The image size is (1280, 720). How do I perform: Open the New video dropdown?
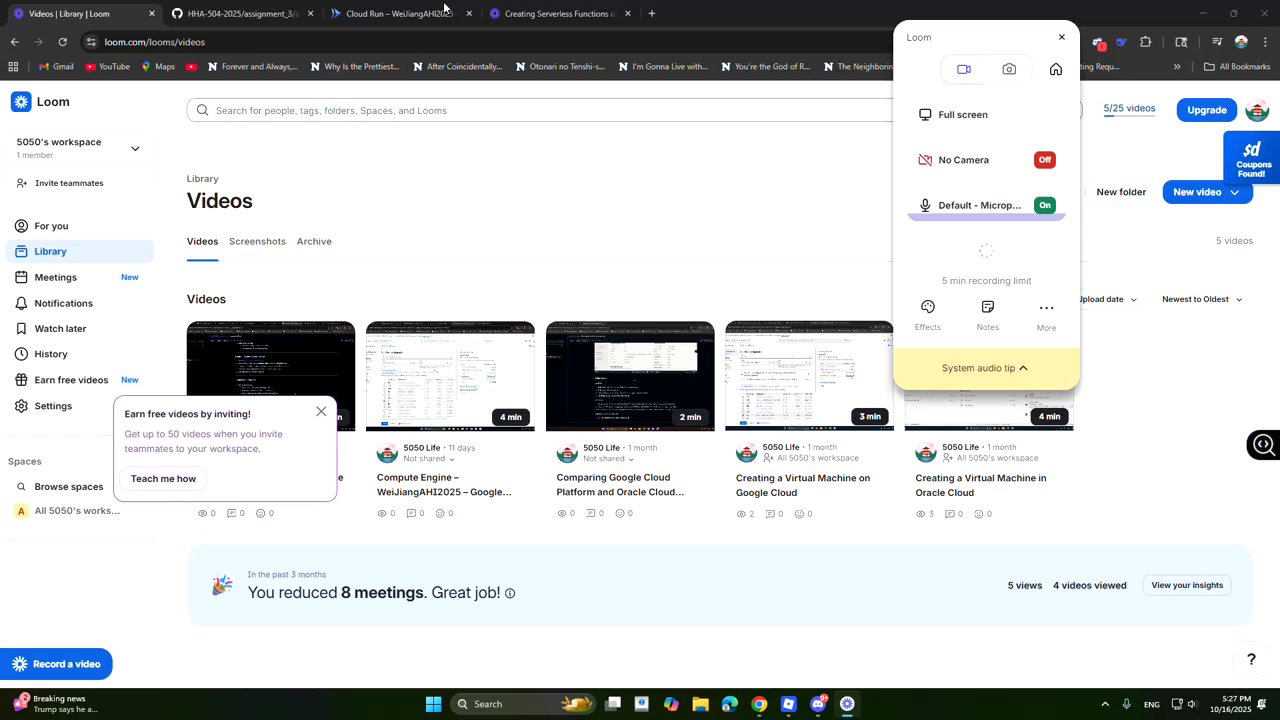click(x=1207, y=192)
